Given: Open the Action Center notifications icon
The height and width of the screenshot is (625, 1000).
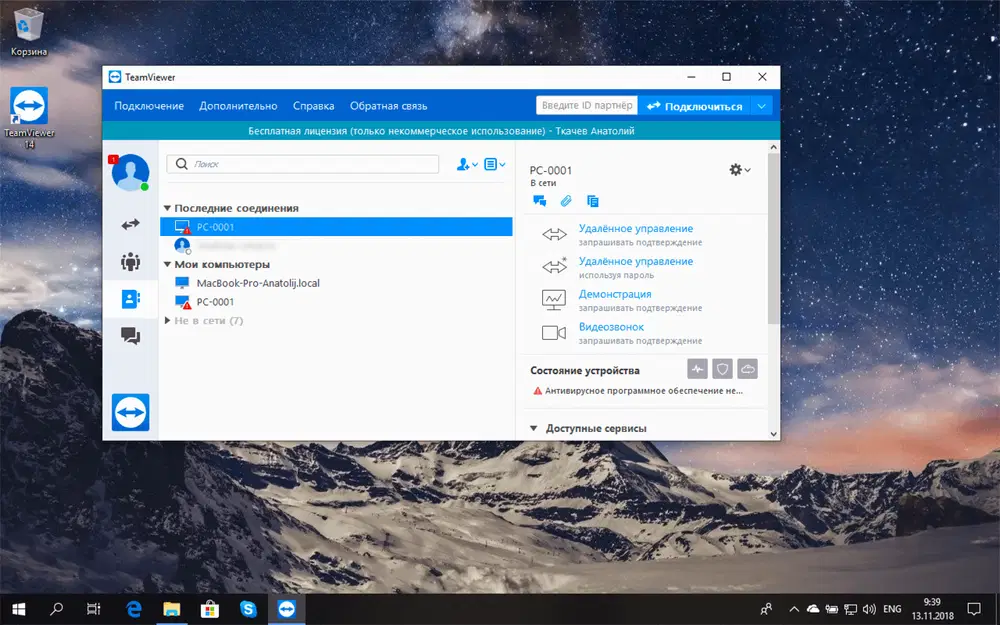Looking at the screenshot, I should click(974, 609).
